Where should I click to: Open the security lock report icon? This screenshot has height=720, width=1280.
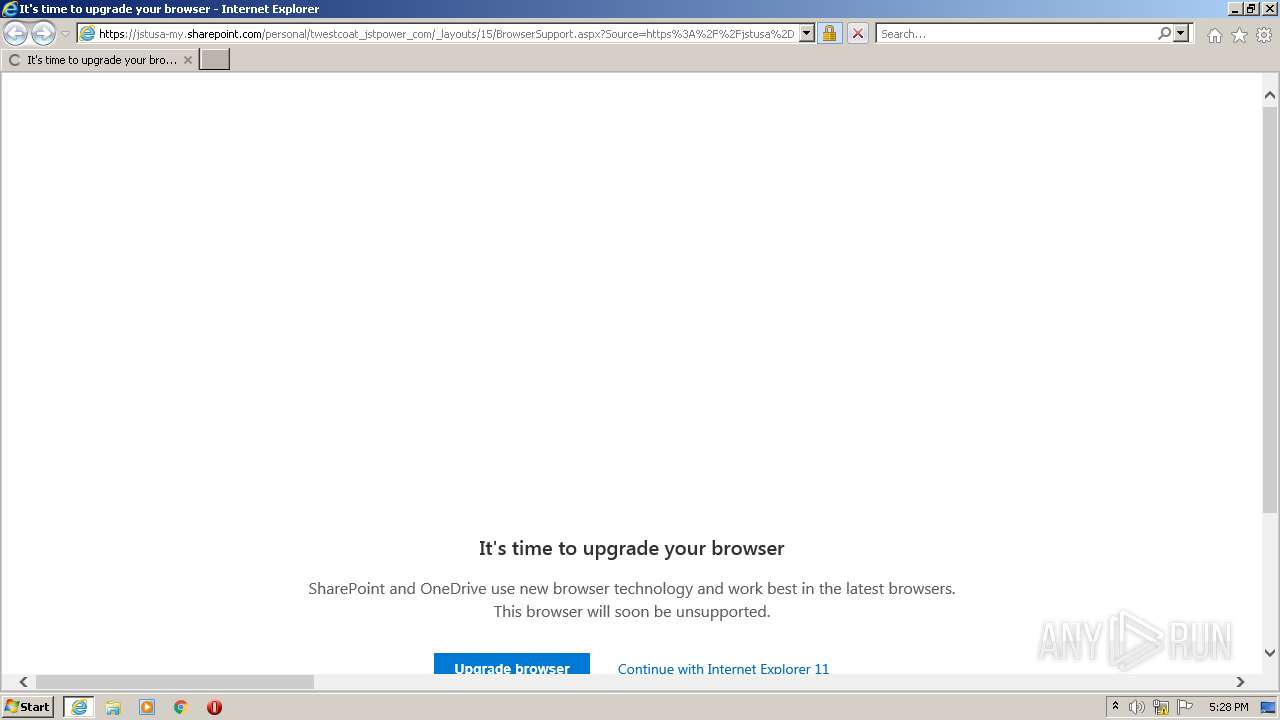[x=829, y=34]
